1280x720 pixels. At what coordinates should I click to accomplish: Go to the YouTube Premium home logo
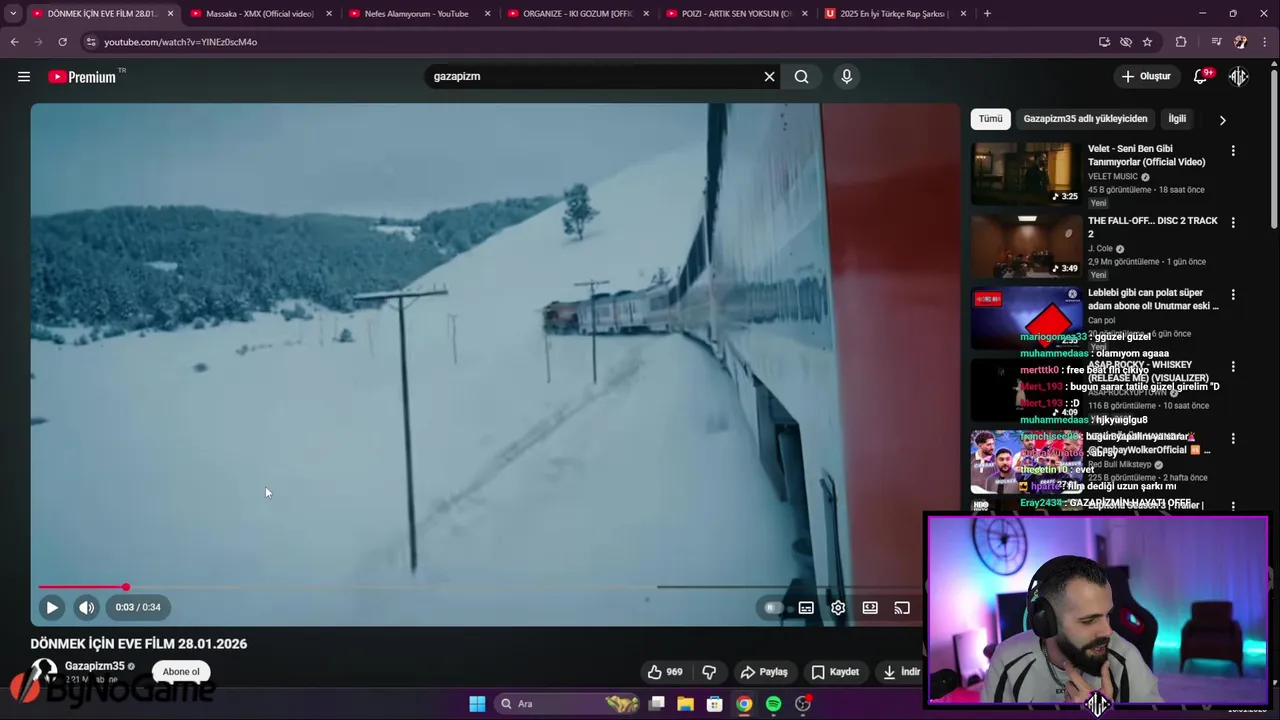click(x=84, y=76)
